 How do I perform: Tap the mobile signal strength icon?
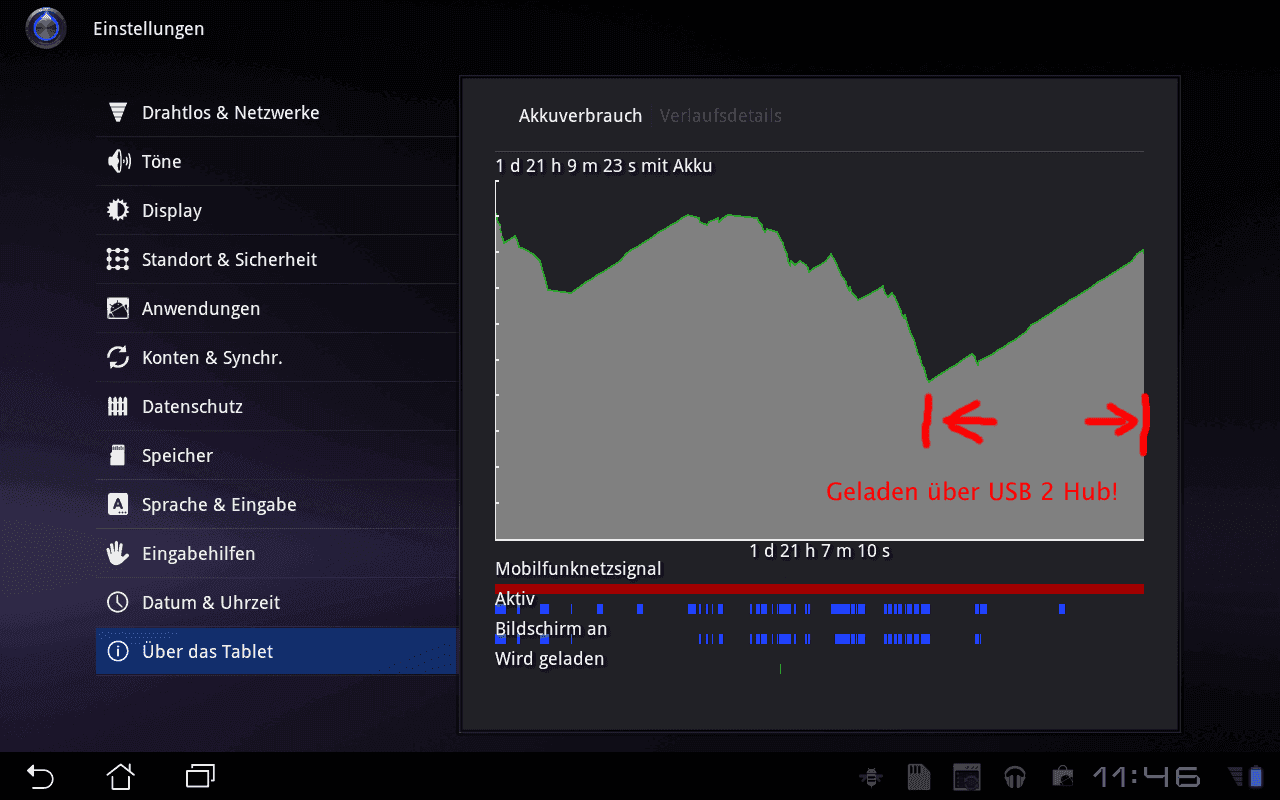click(1236, 776)
